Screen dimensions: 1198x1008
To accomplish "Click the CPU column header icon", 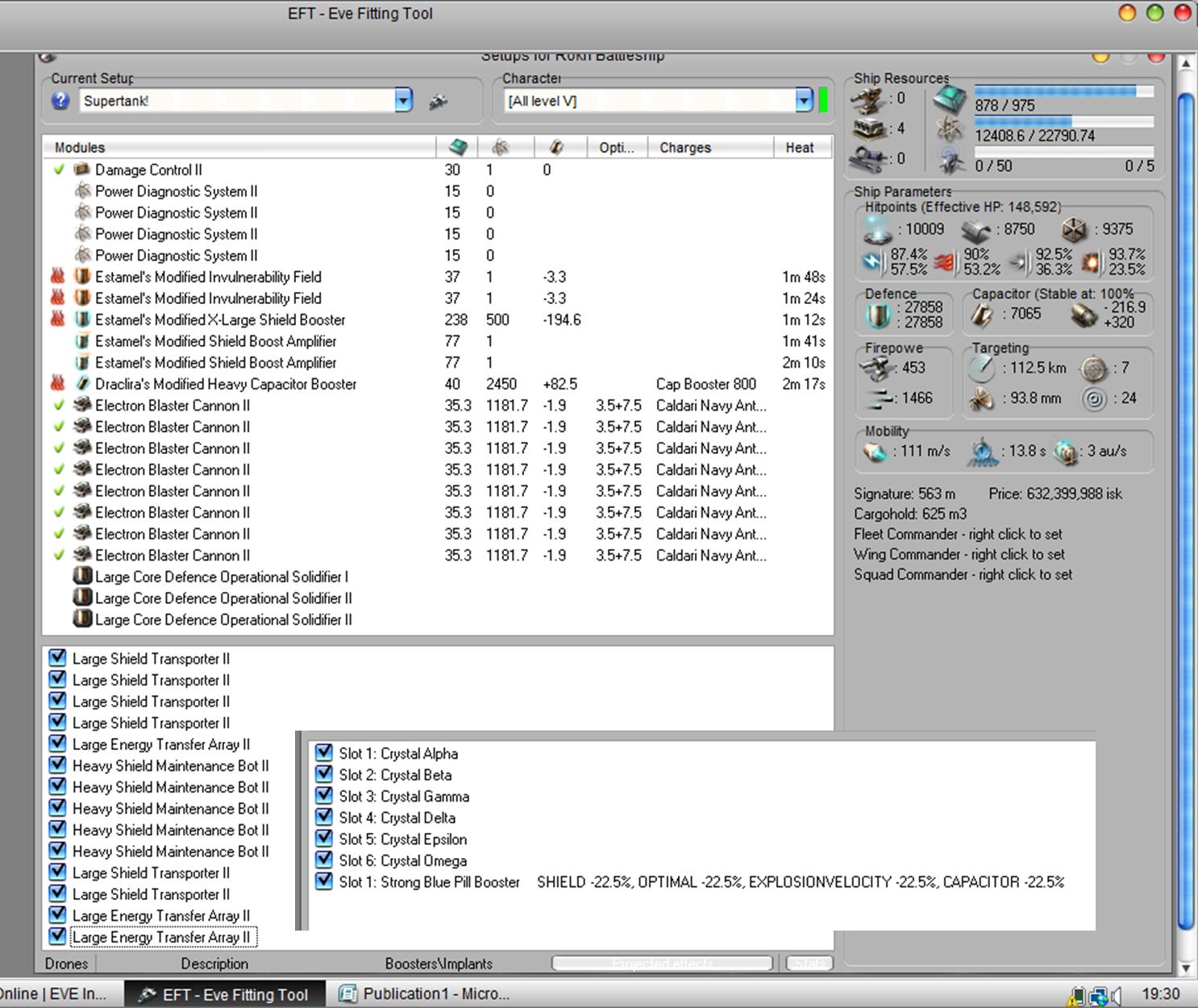I will point(457,148).
